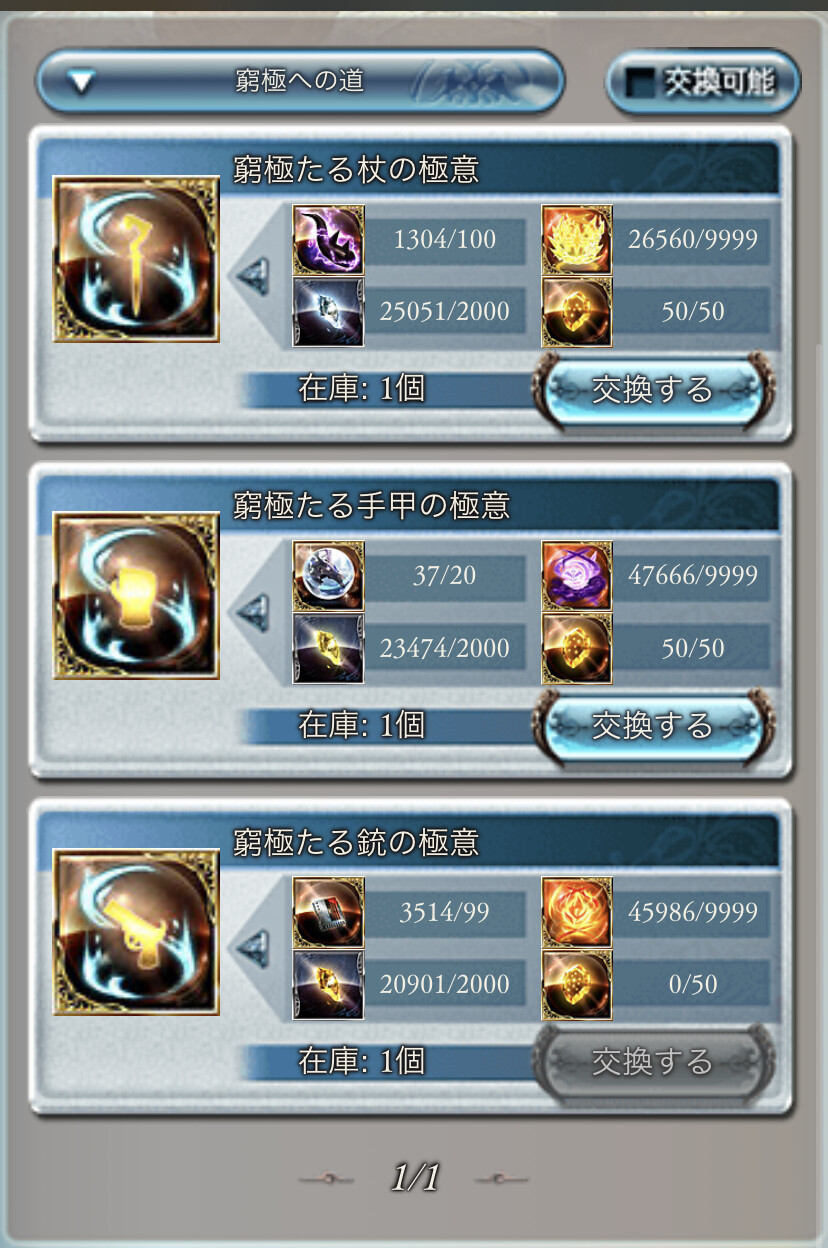Viewport: 828px width, 1248px height.
Task: Go to the previous page of the list
Action: (327, 1180)
